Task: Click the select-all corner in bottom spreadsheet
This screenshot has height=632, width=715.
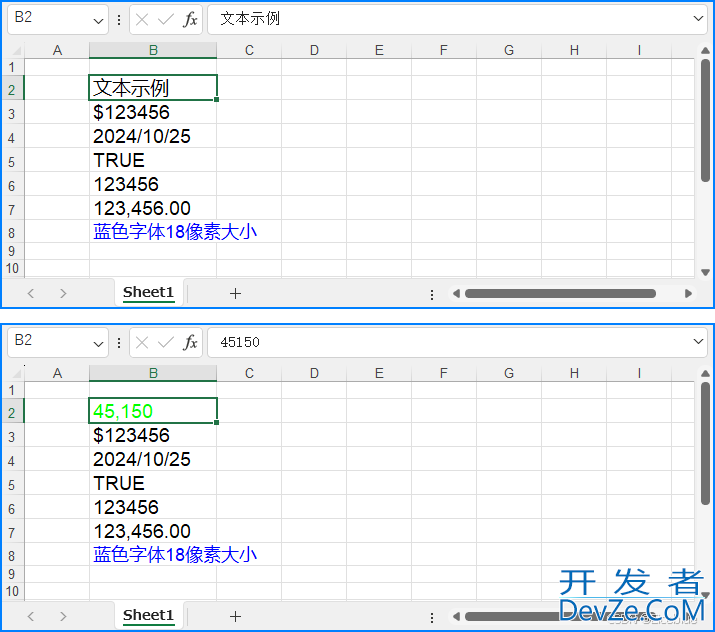Action: [15, 373]
